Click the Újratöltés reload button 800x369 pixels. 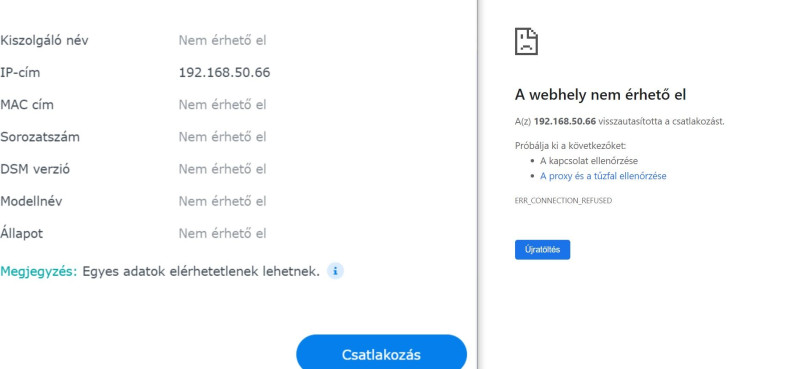coord(542,250)
